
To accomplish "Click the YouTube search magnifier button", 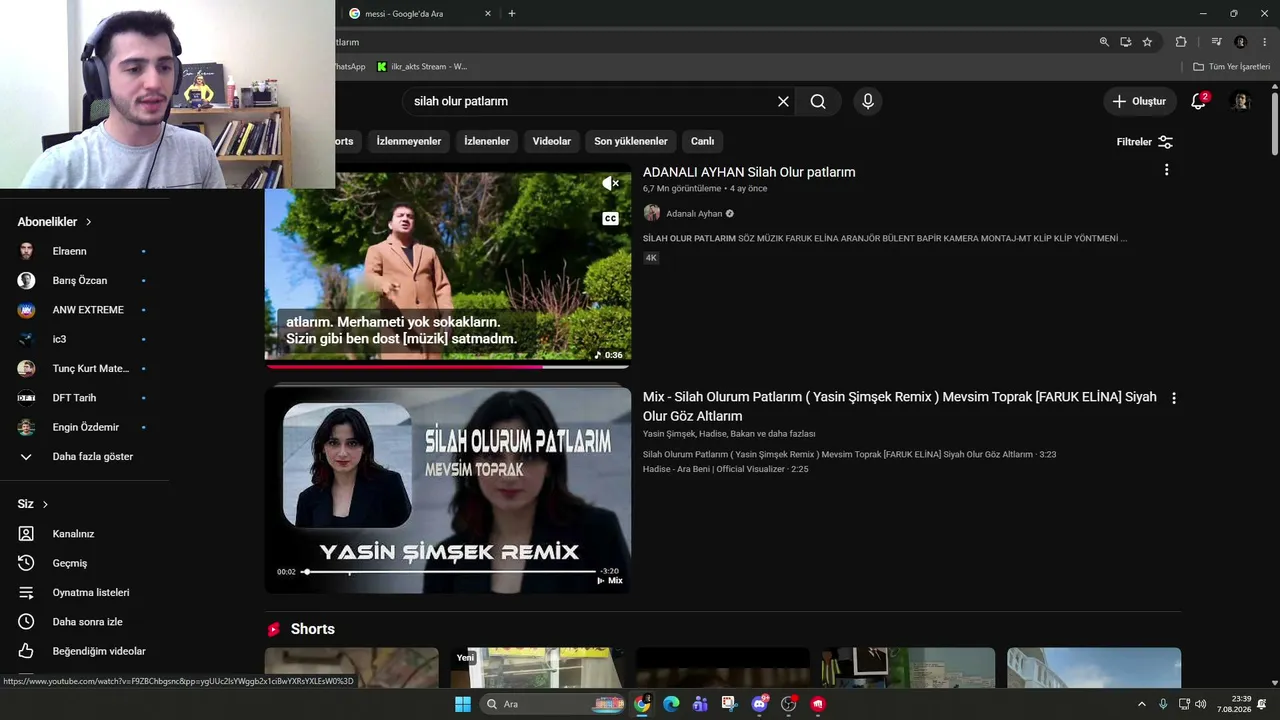I will point(818,101).
